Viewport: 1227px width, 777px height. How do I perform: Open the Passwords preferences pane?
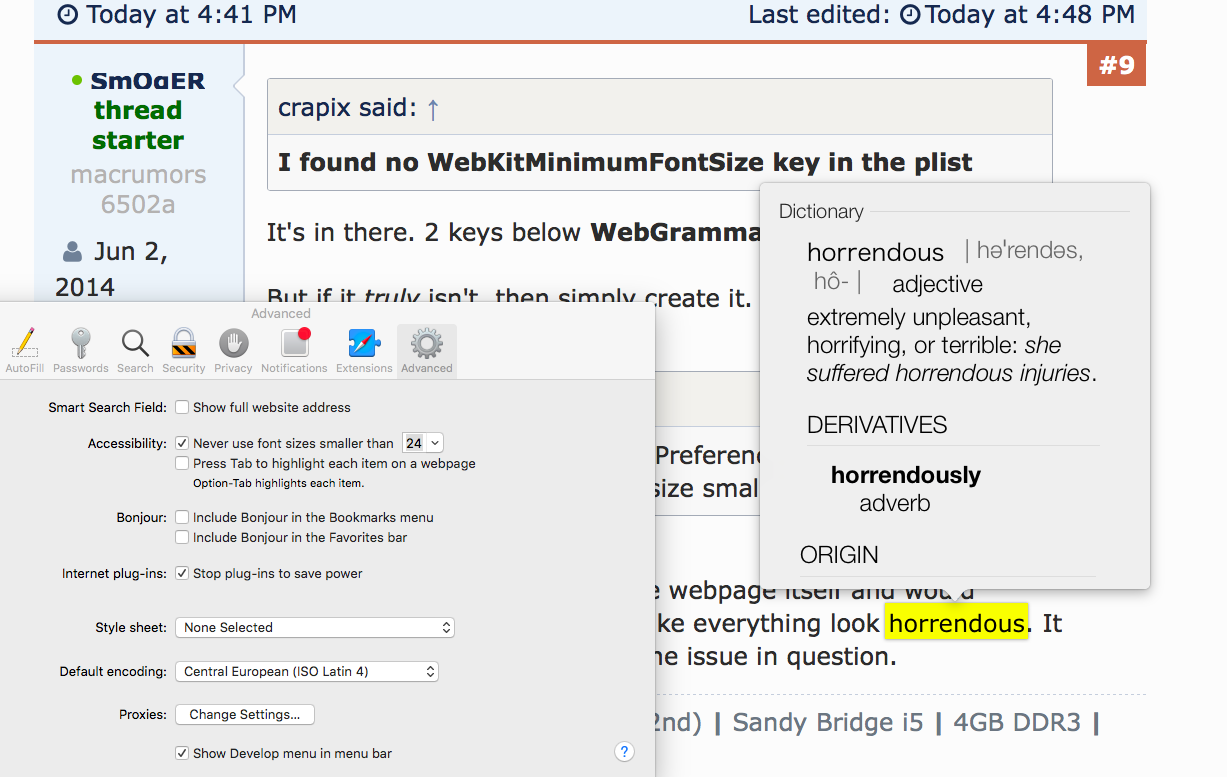81,350
